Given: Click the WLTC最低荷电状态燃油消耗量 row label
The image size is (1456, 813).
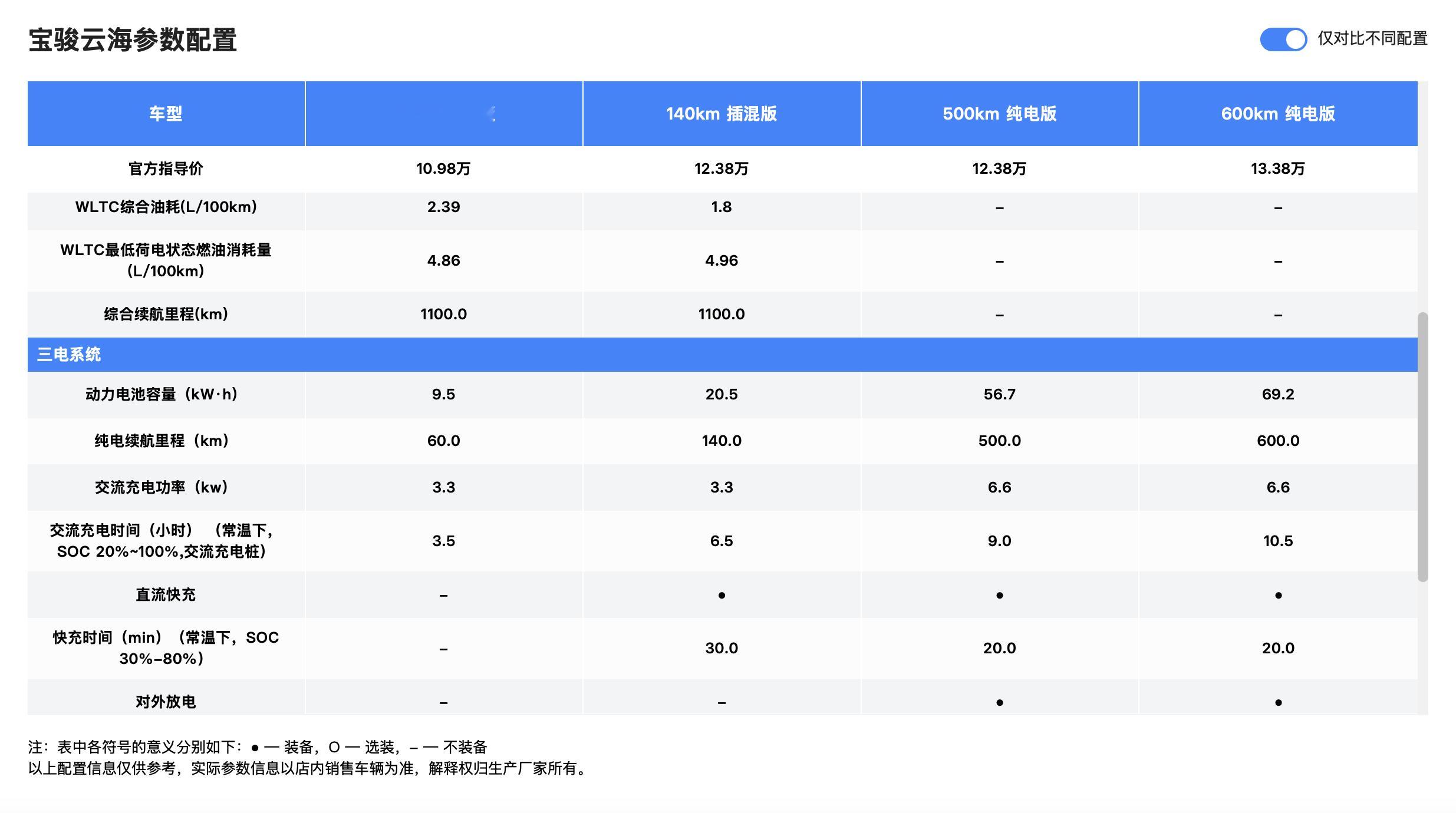Looking at the screenshot, I should click(166, 260).
